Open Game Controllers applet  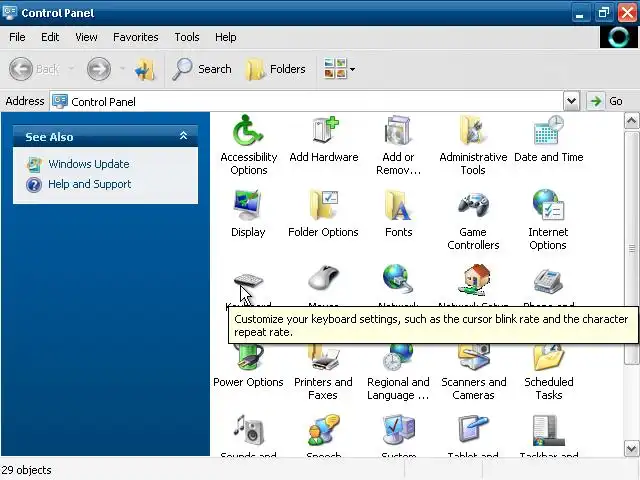473,205
